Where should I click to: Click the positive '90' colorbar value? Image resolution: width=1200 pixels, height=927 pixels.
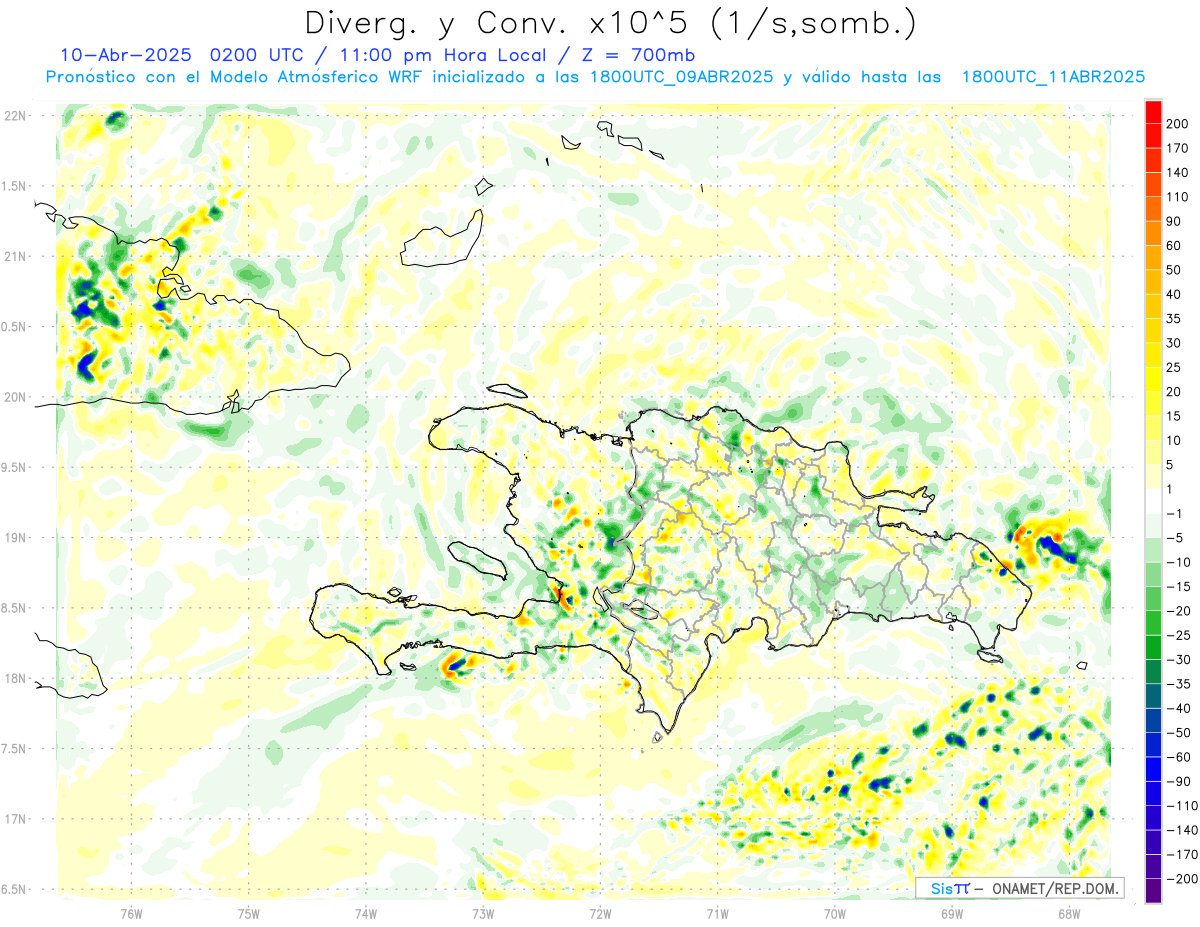pos(1174,221)
